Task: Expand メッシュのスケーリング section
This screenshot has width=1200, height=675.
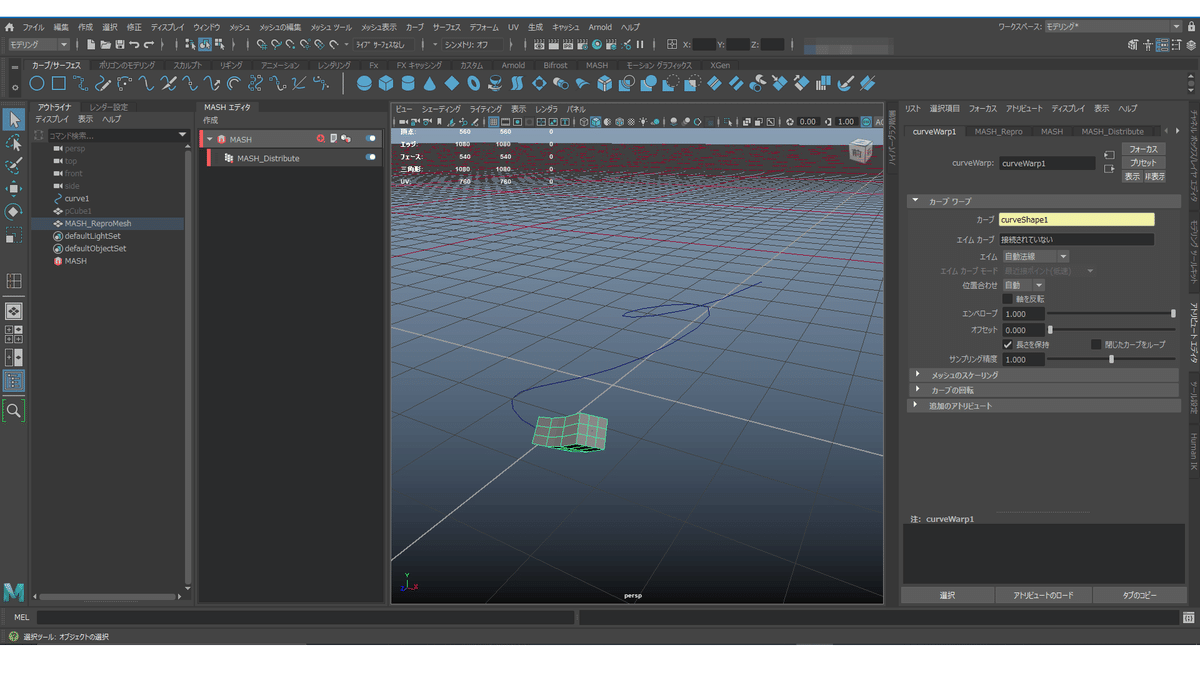Action: point(1043,375)
